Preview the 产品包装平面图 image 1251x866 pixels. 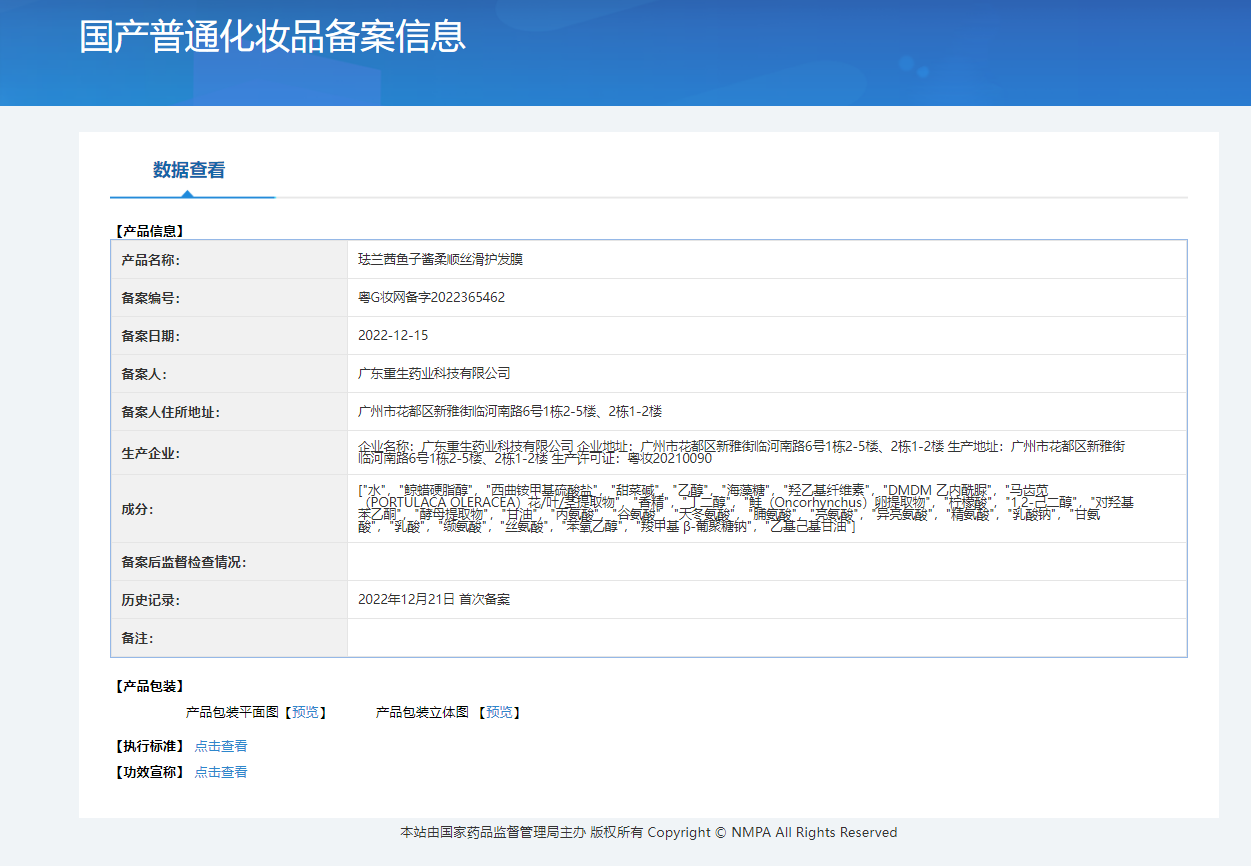(305, 713)
